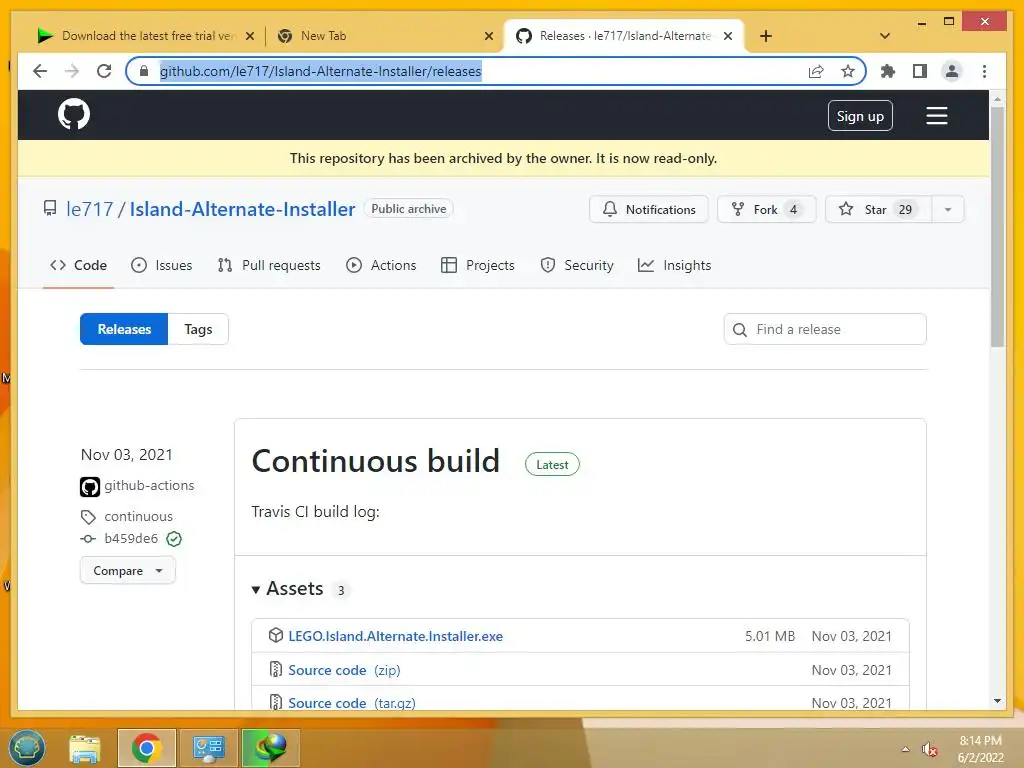Click the green verified check icon
The width and height of the screenshot is (1024, 768).
pos(174,539)
